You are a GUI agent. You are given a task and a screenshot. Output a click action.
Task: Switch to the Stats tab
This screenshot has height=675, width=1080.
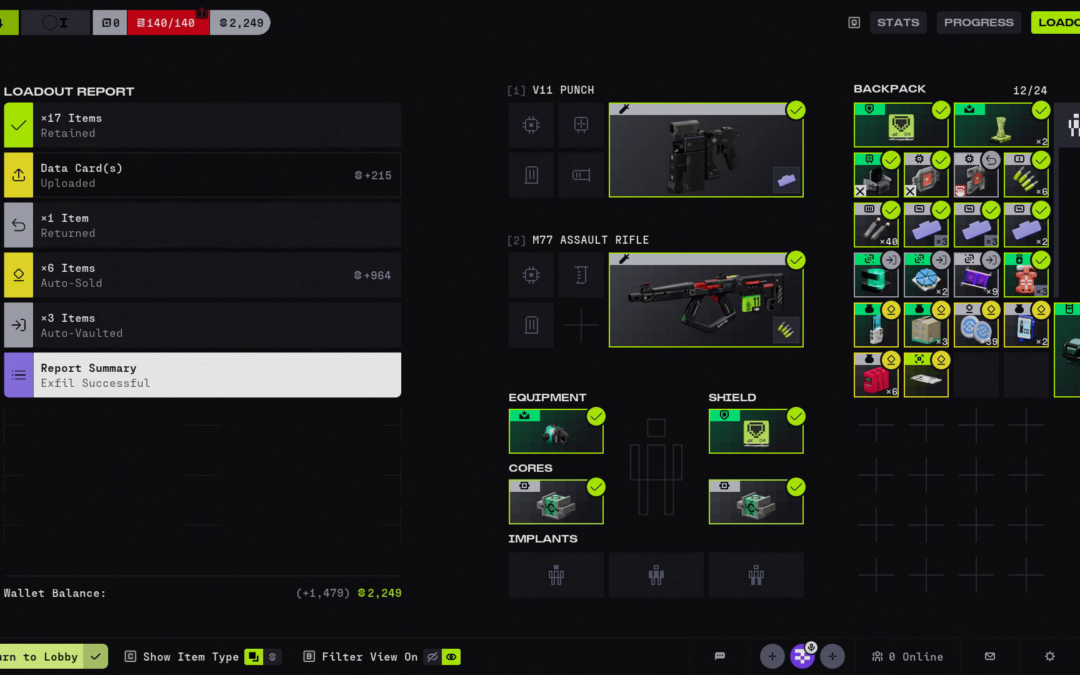(x=897, y=22)
